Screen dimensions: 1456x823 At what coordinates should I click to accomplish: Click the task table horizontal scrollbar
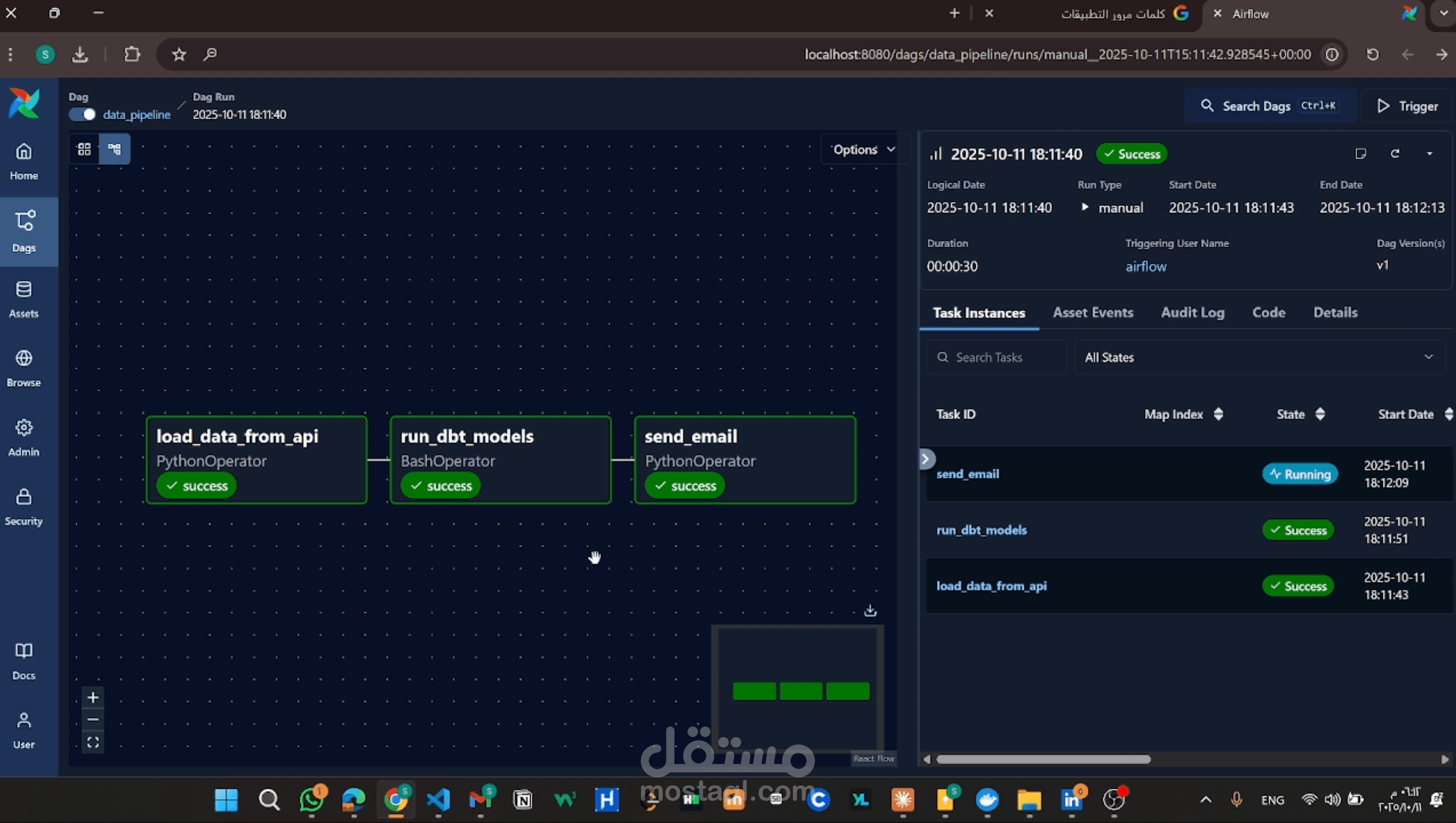[1043, 759]
